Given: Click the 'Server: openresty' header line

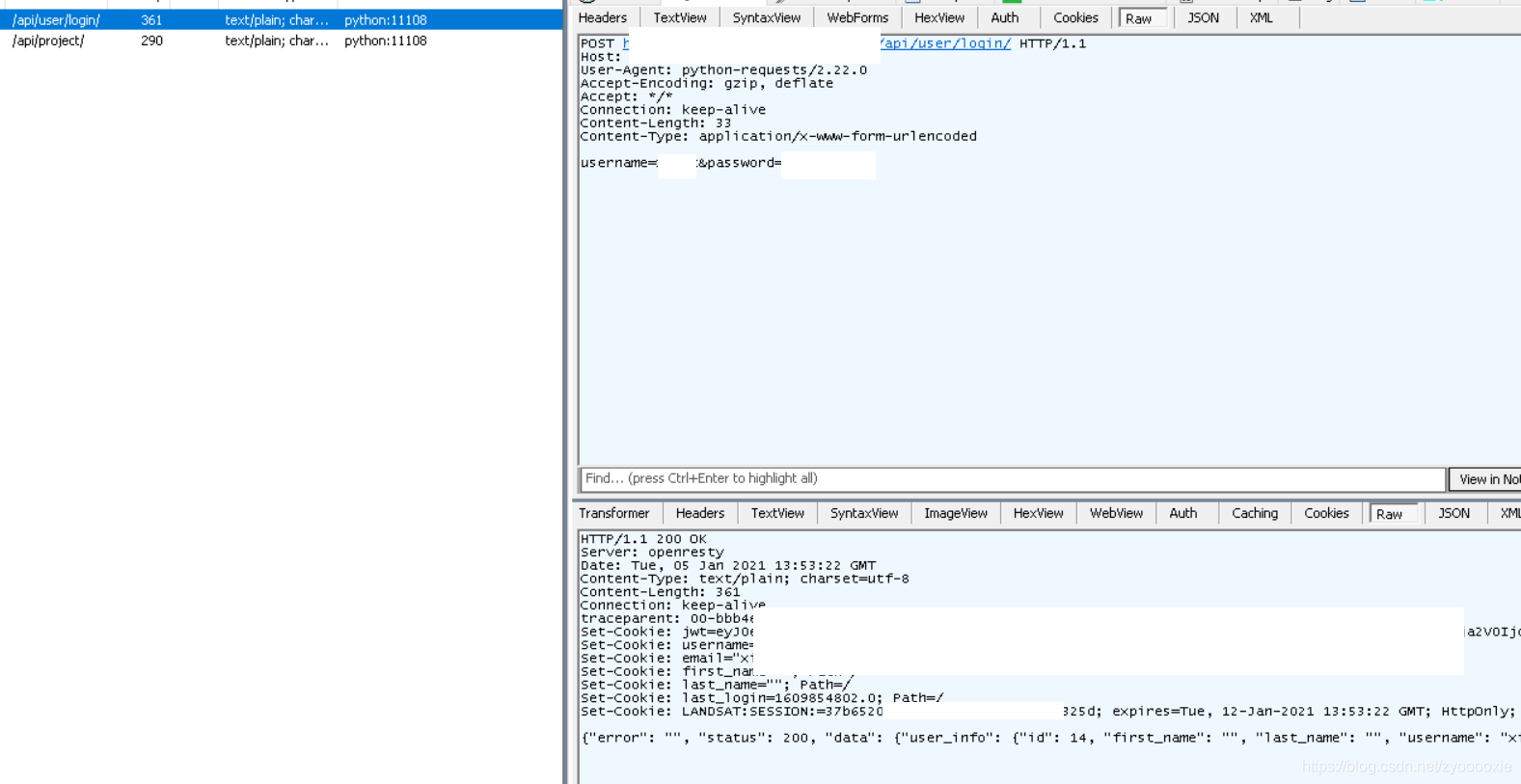Looking at the screenshot, I should (652, 553).
